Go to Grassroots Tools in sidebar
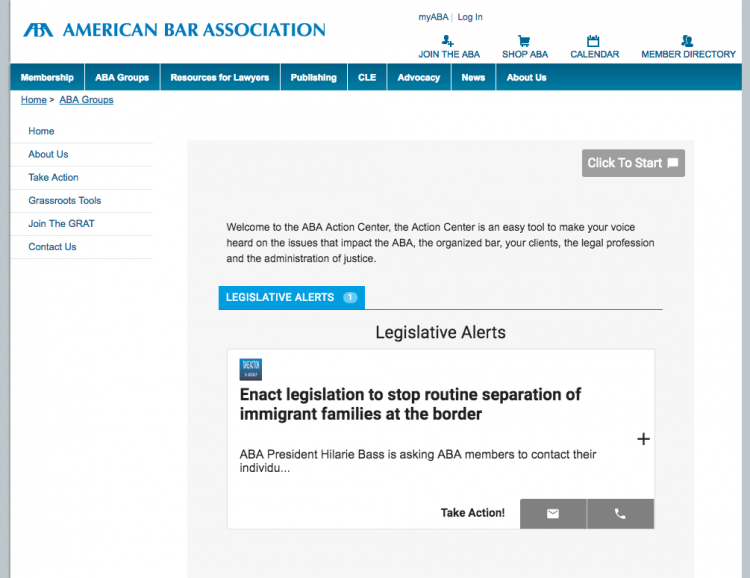 [x=64, y=200]
